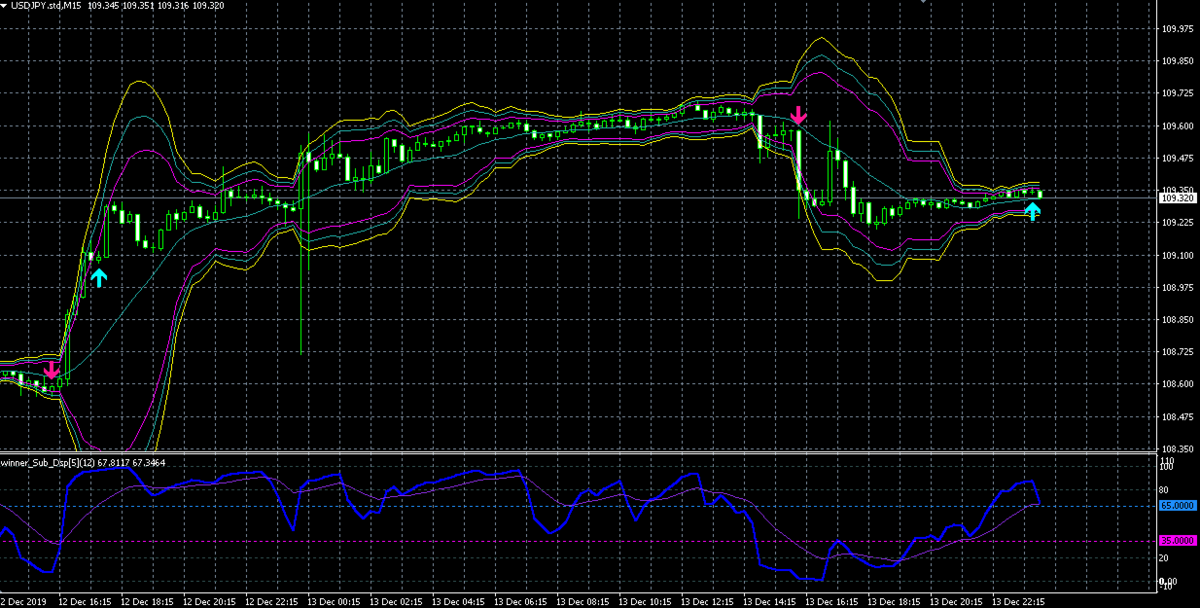Click the 13 Dec 00:15 time label
The image size is (1200, 608).
pos(333,602)
